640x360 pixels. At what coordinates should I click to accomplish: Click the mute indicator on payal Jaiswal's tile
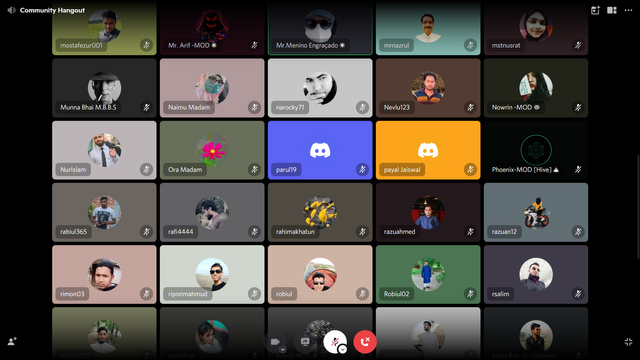(470, 169)
